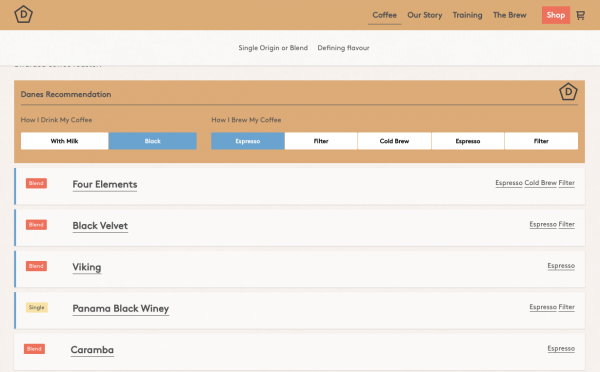Click Espresso link in Four Elements row

pos(509,183)
